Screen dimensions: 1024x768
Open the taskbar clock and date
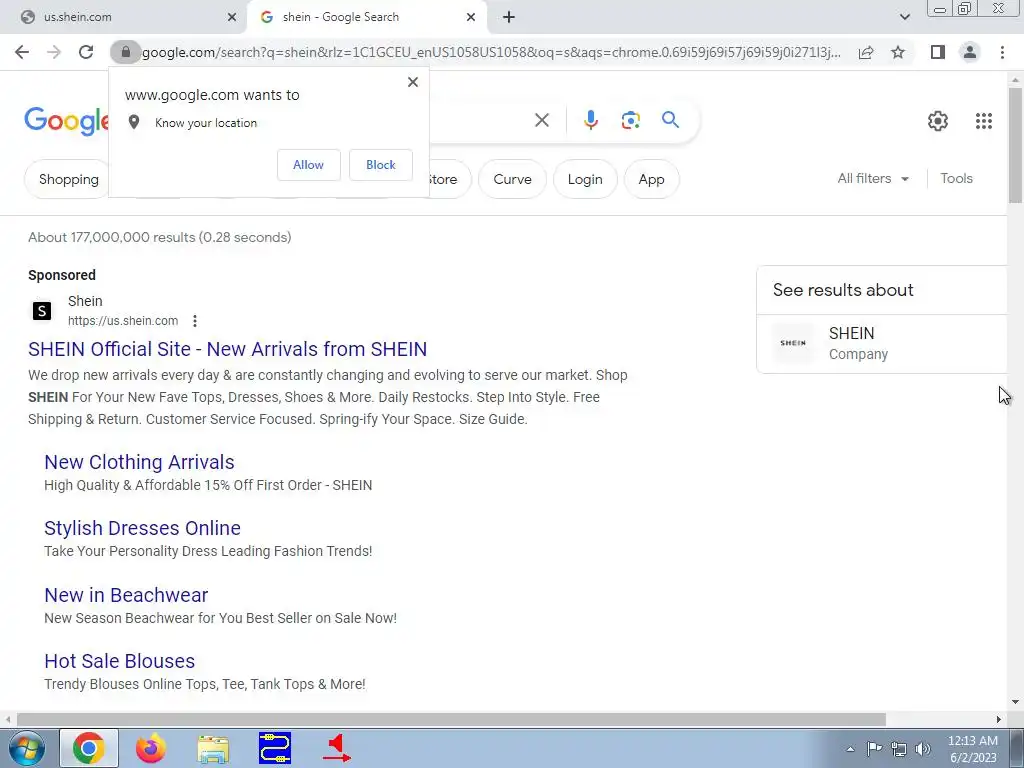click(x=973, y=749)
